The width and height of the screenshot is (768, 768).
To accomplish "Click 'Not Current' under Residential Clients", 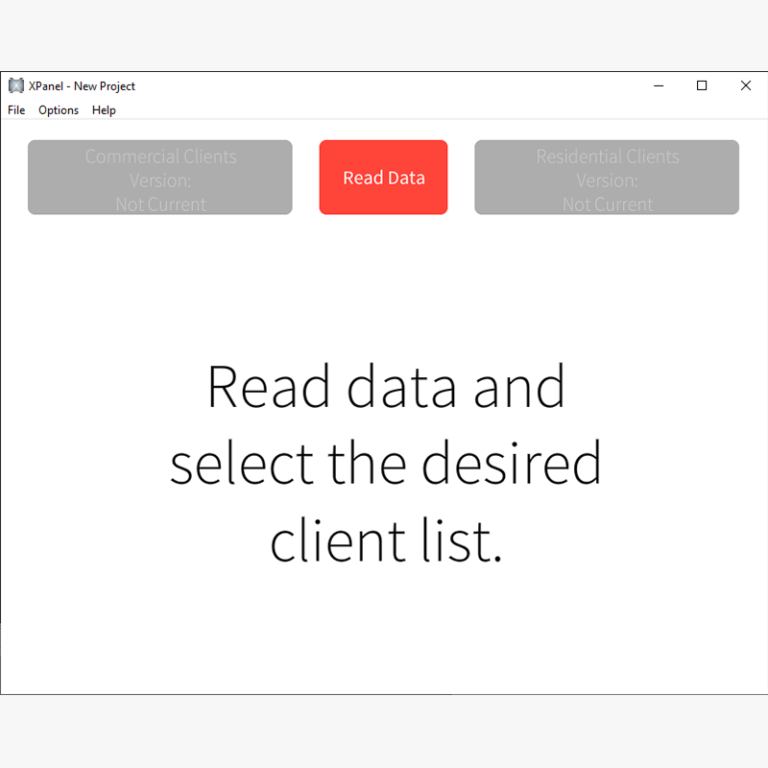I will (x=607, y=204).
